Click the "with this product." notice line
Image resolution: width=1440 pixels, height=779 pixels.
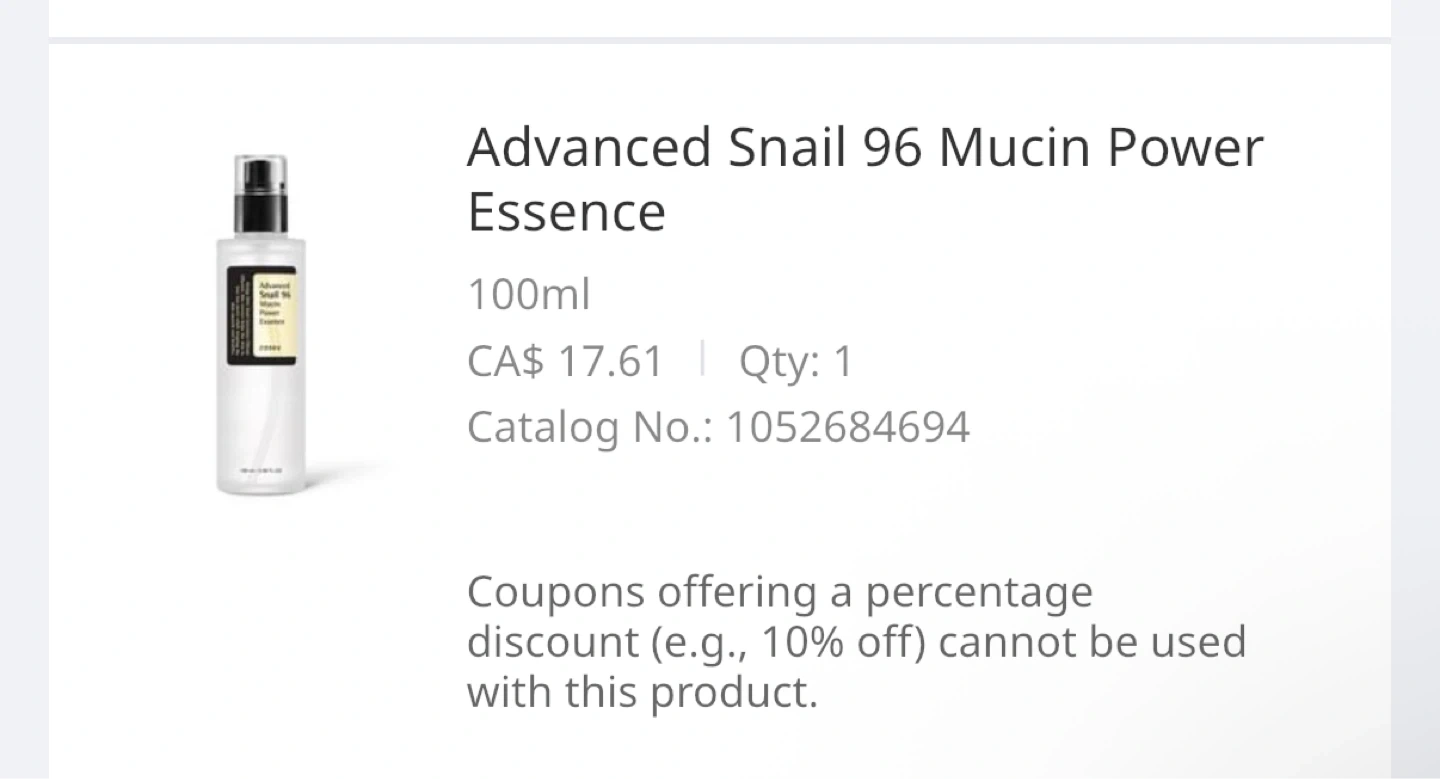pos(642,692)
